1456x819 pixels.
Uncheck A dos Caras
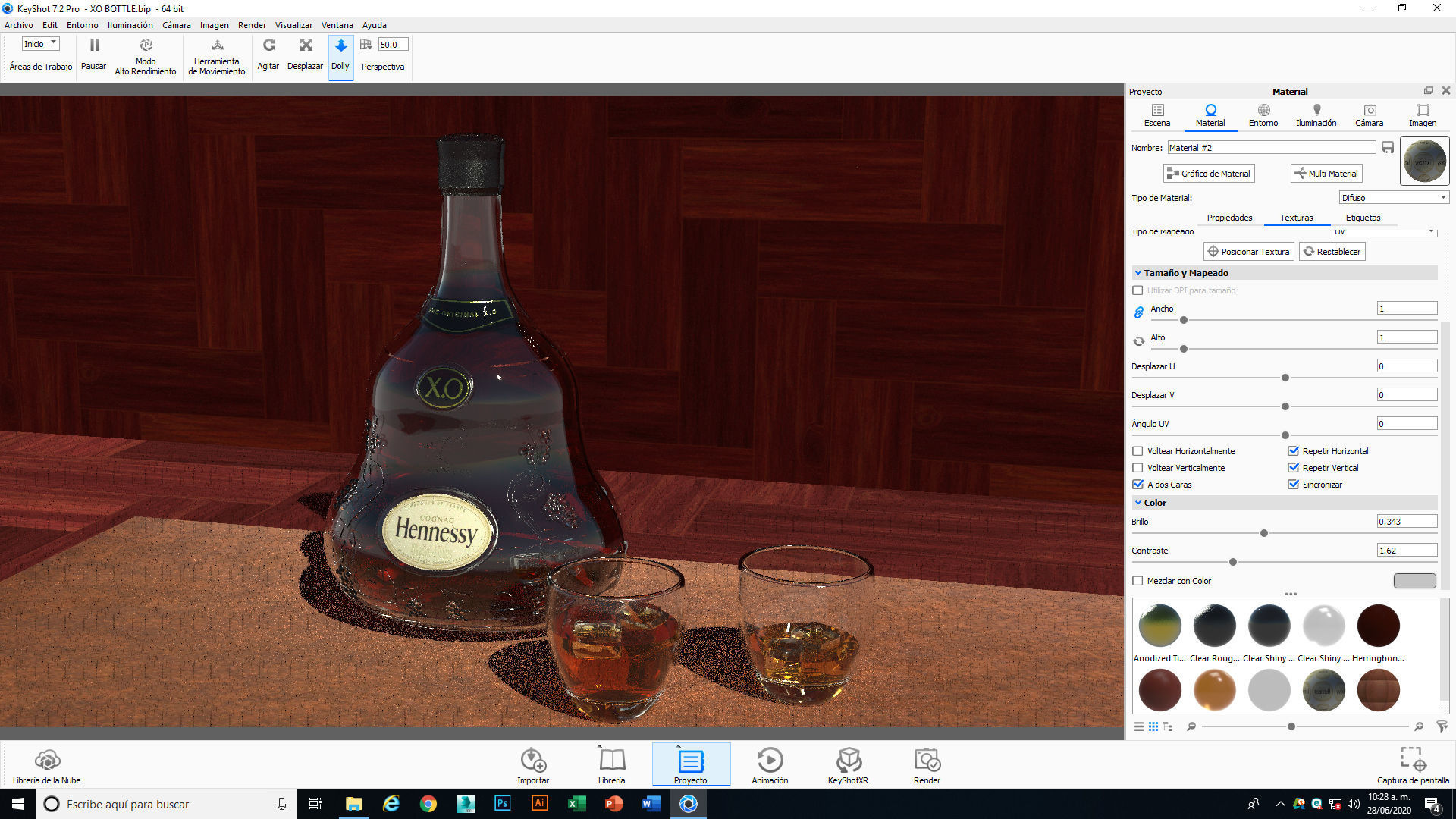[1137, 485]
